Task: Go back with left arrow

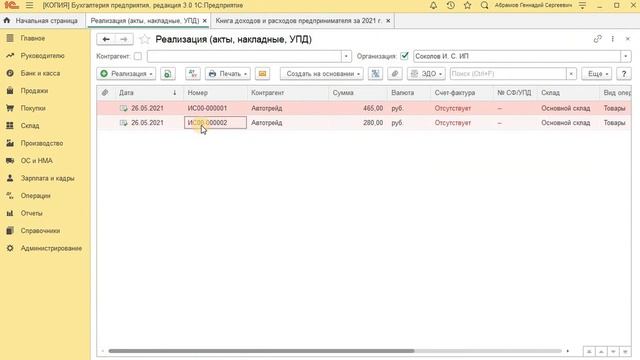Action: [x=106, y=39]
